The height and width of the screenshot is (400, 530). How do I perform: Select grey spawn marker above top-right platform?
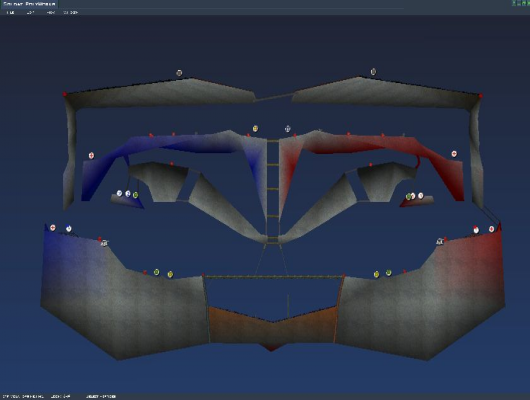pos(373,72)
